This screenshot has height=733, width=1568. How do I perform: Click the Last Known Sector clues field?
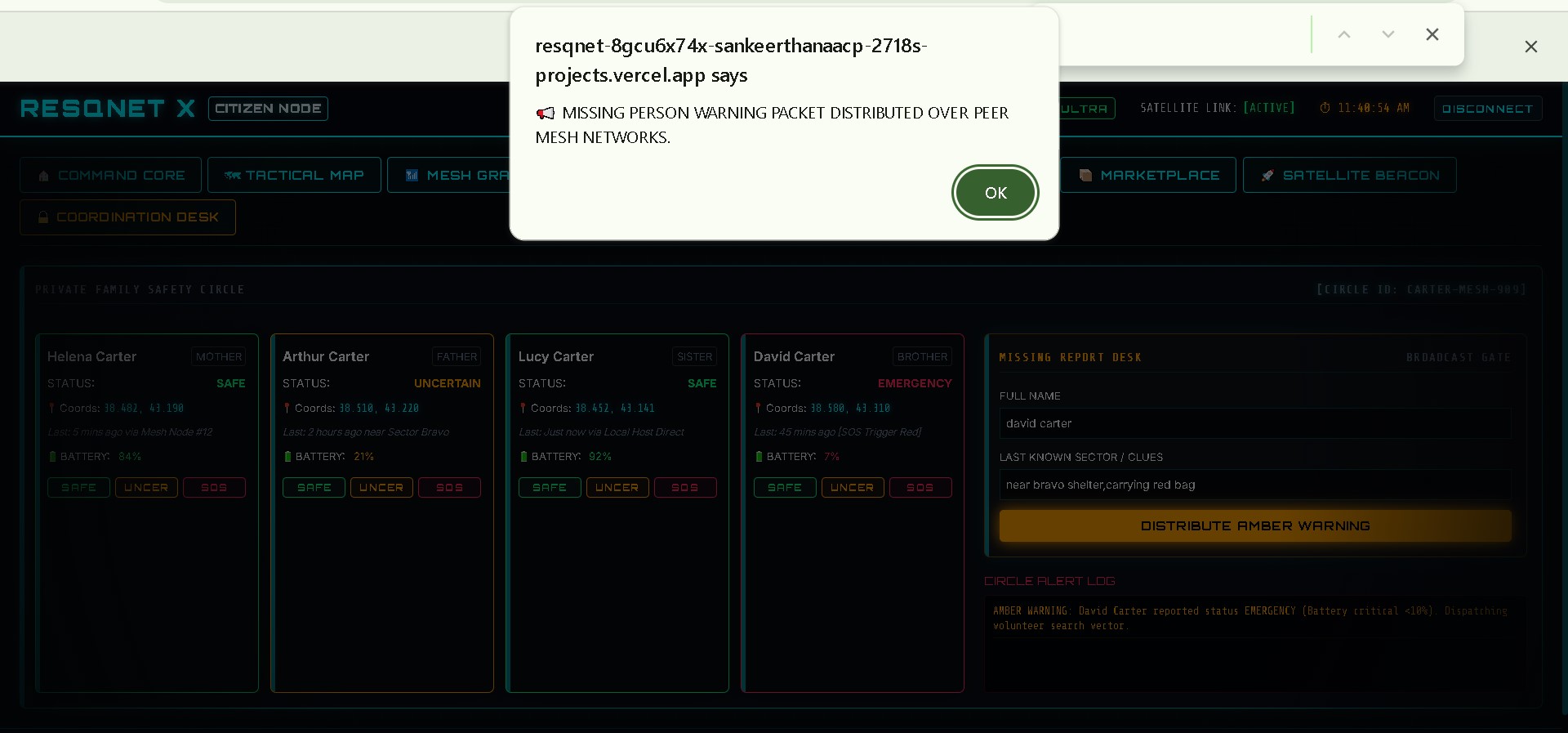tap(1255, 485)
